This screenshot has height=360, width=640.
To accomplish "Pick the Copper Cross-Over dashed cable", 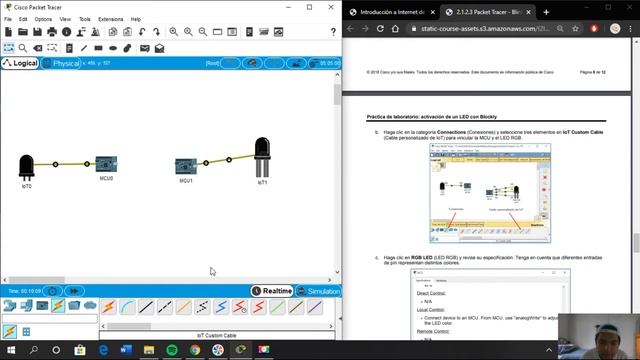I will tap(165, 307).
